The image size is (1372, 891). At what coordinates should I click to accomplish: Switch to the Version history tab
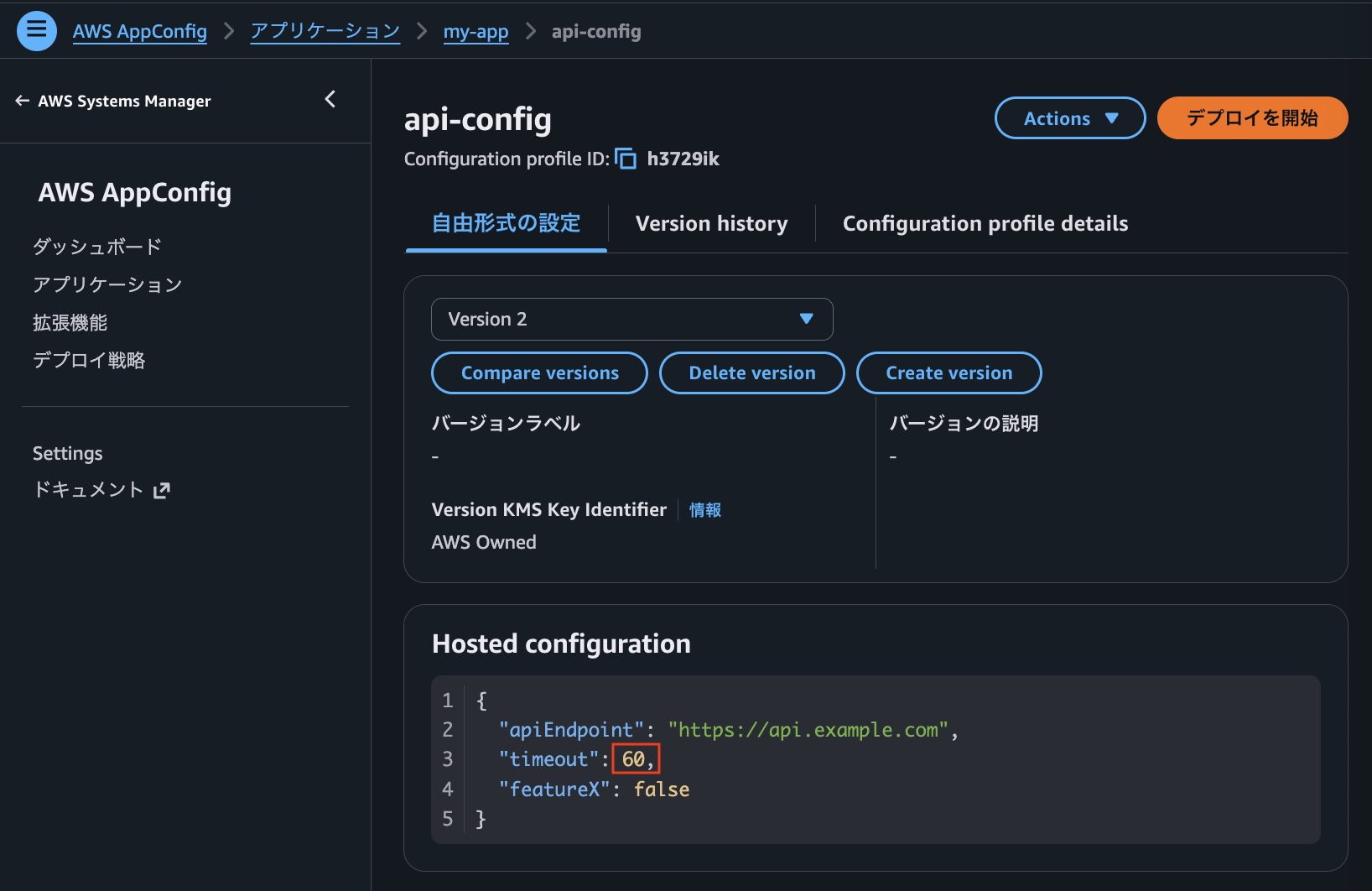[x=711, y=224]
